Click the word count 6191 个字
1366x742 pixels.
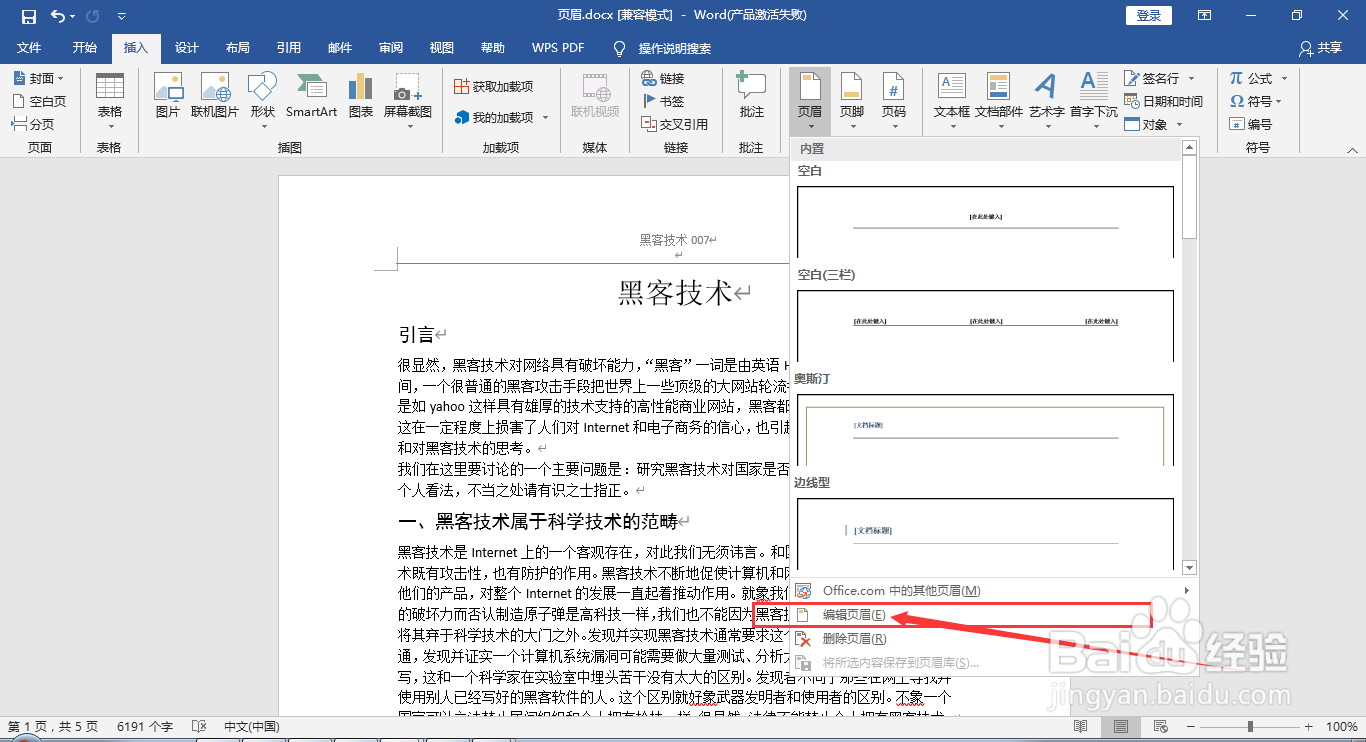145,727
